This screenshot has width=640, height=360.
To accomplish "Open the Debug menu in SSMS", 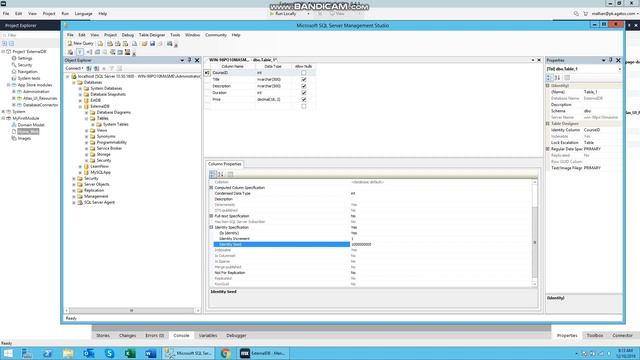I will click(128, 35).
